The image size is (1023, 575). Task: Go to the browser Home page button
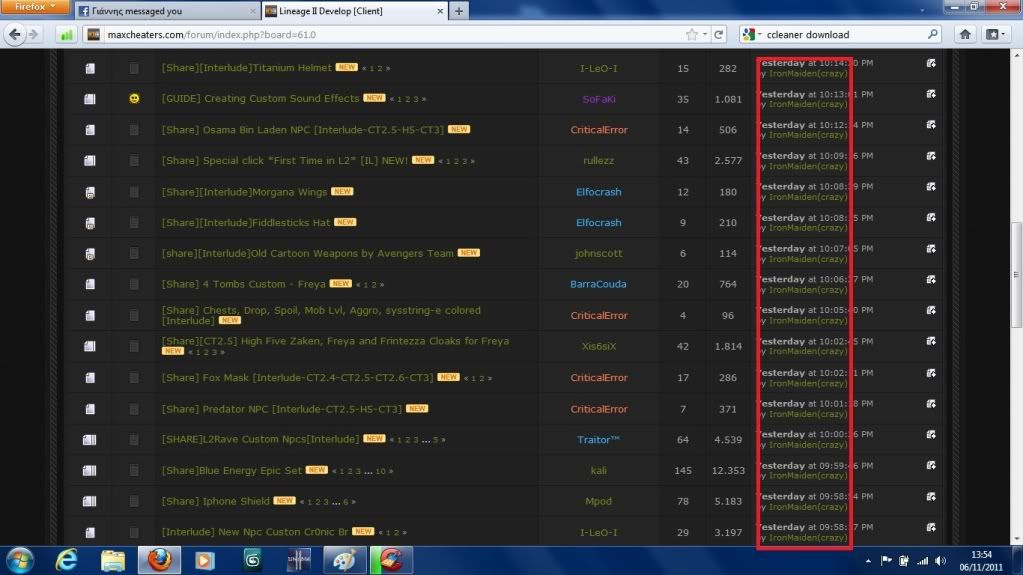pyautogui.click(x=966, y=34)
